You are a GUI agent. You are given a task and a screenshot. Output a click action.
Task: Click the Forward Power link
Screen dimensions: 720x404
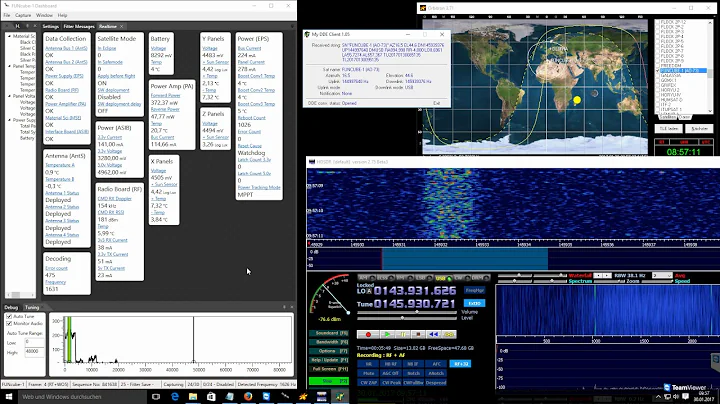point(165,95)
